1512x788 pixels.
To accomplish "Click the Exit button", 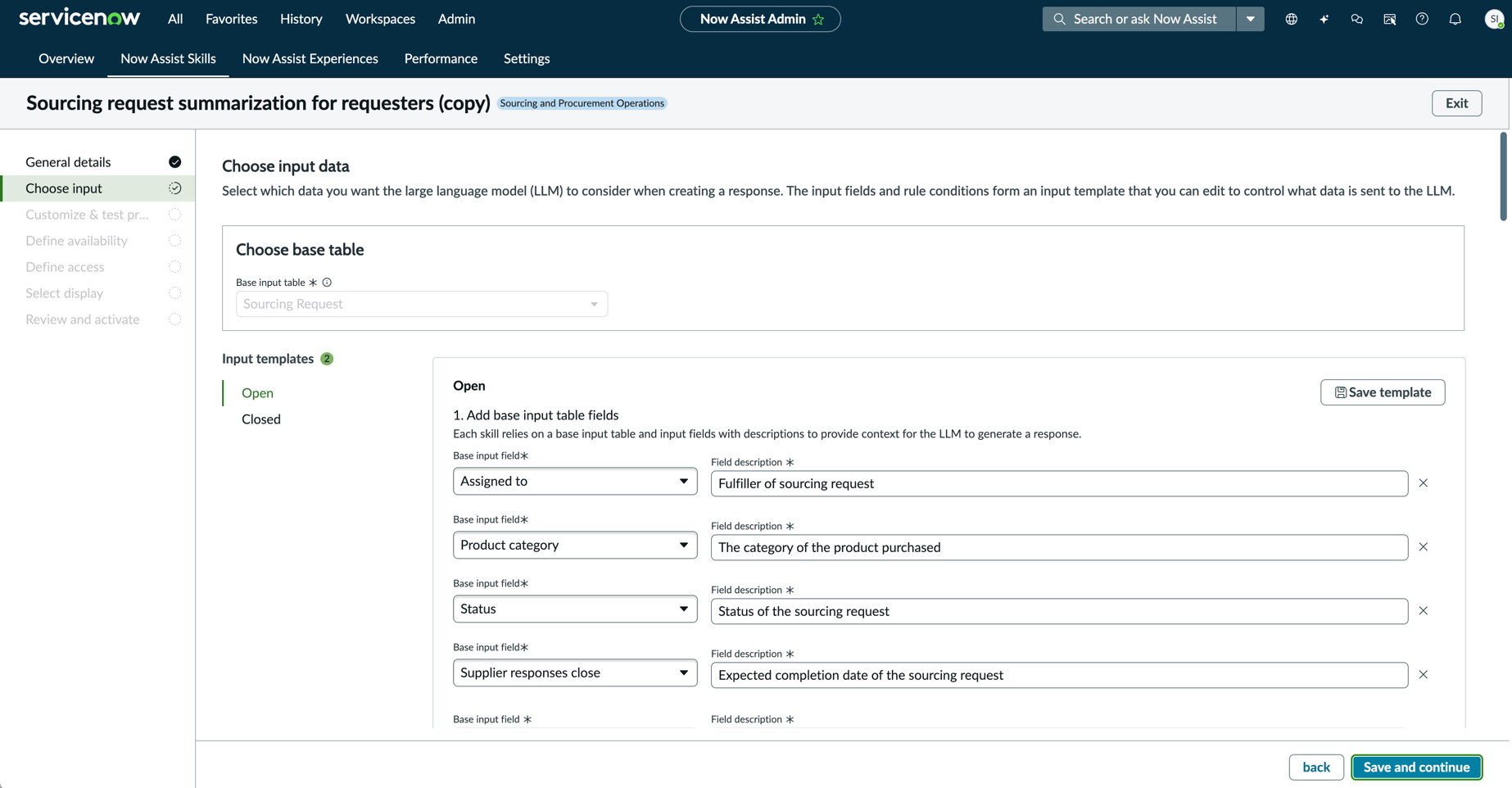I will click(1456, 103).
